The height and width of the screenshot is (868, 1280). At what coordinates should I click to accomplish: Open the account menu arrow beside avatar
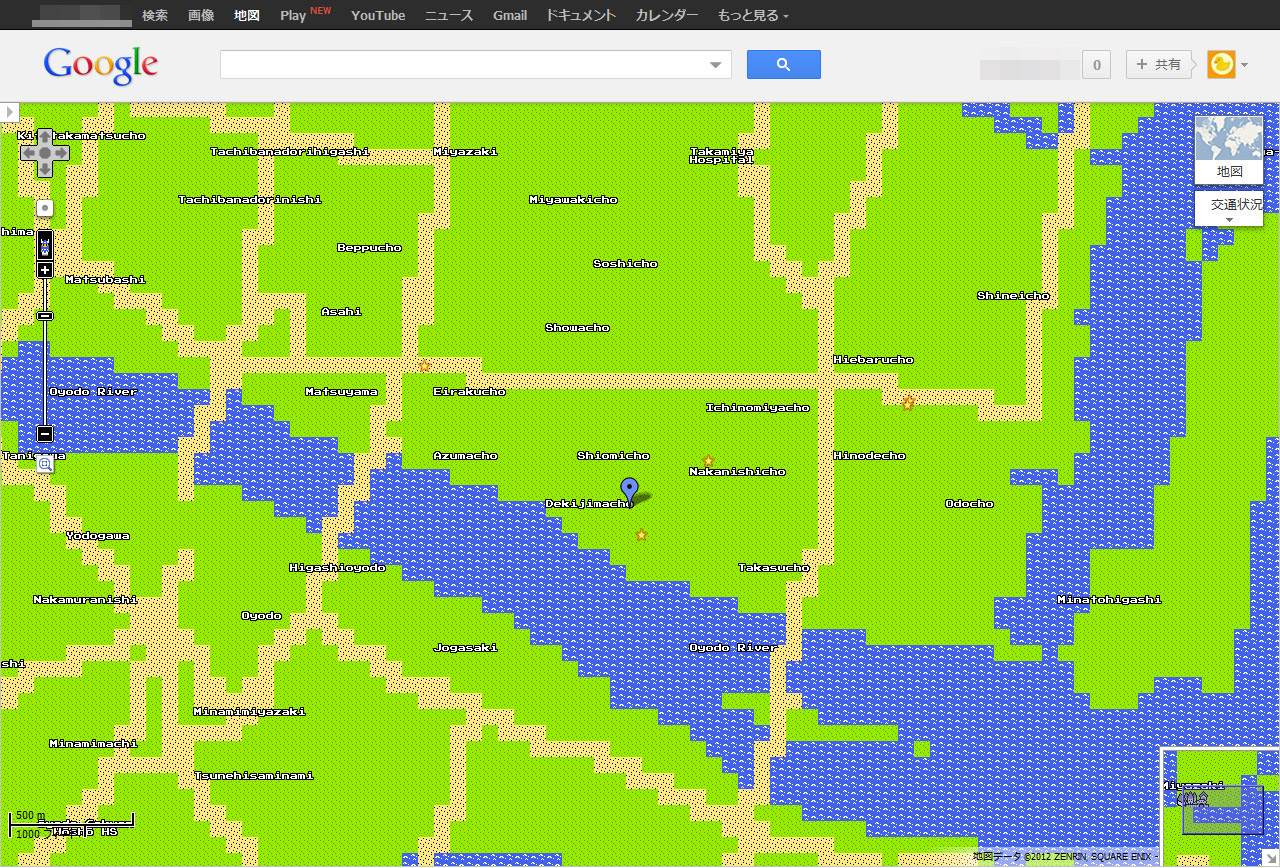click(x=1244, y=66)
